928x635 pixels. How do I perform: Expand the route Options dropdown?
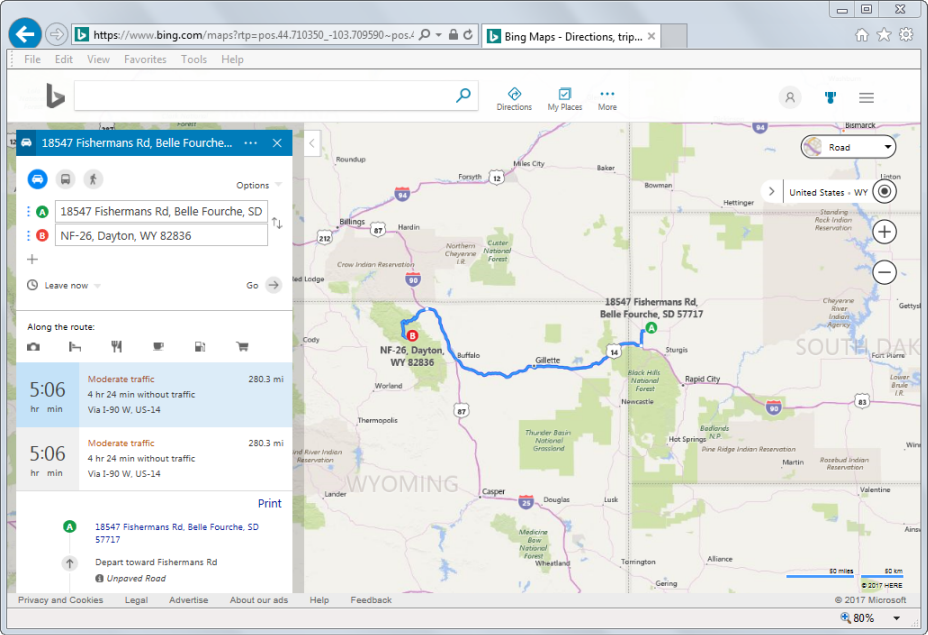coord(258,185)
